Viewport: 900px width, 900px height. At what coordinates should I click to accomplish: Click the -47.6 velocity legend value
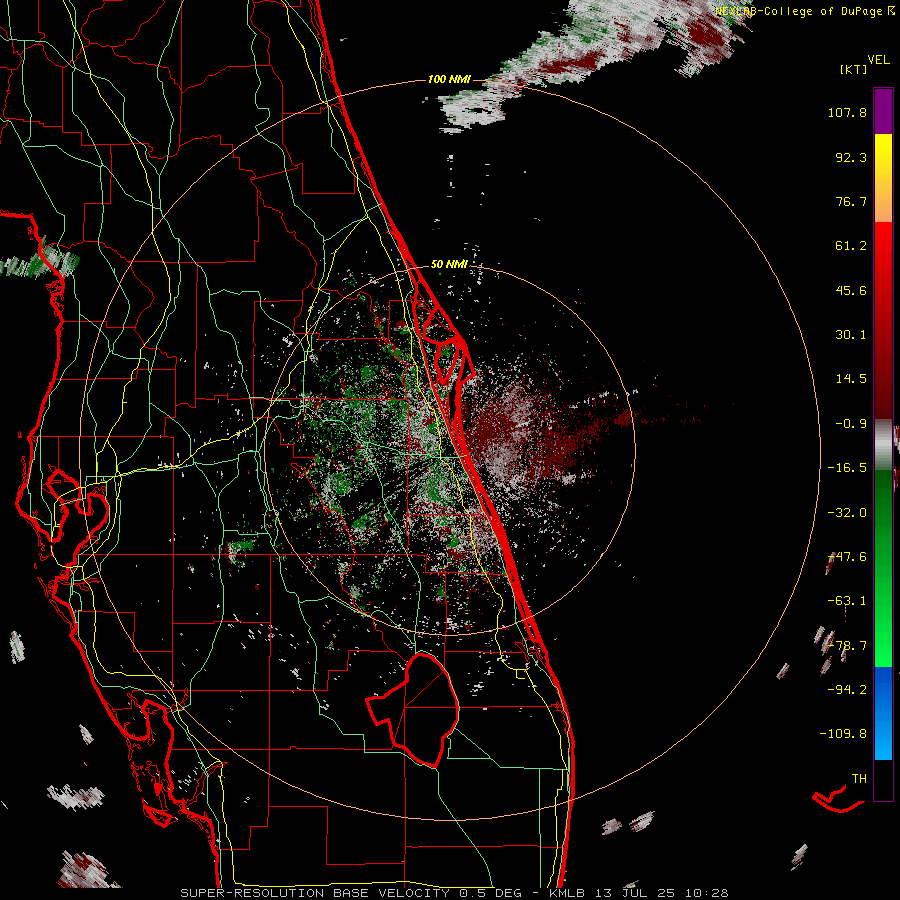[x=847, y=557]
